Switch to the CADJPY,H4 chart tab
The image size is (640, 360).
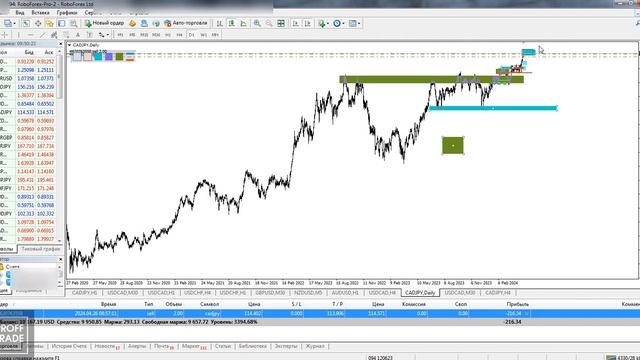498,293
